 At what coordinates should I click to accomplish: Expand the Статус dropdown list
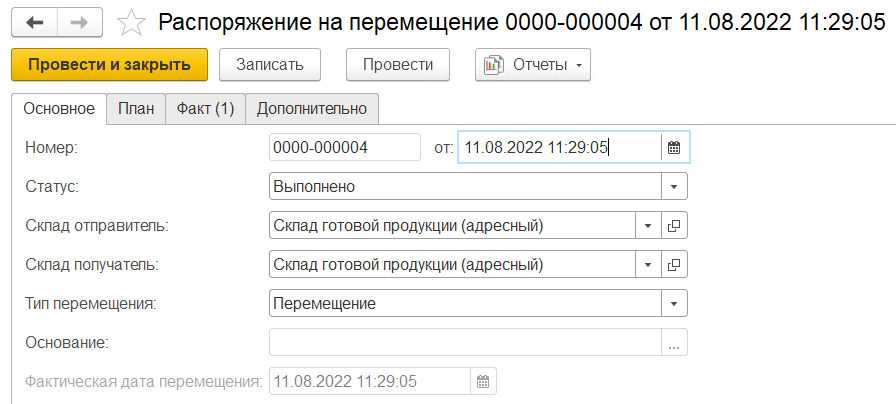pos(674,187)
